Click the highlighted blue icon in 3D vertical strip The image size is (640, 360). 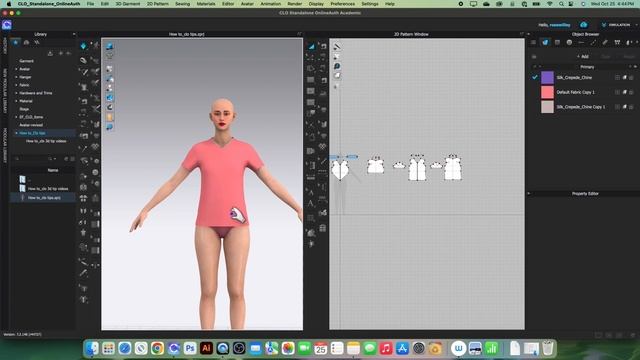tap(110, 98)
